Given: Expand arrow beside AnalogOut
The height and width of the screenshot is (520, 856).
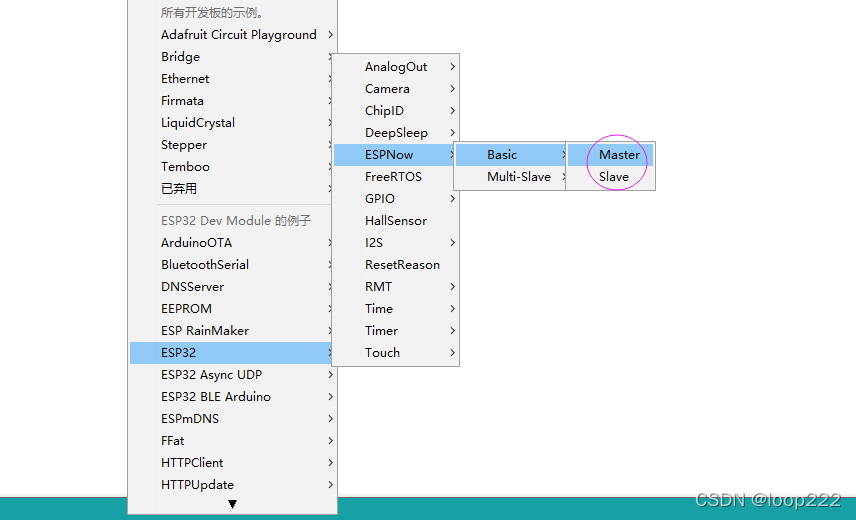Looking at the screenshot, I should pyautogui.click(x=453, y=67).
